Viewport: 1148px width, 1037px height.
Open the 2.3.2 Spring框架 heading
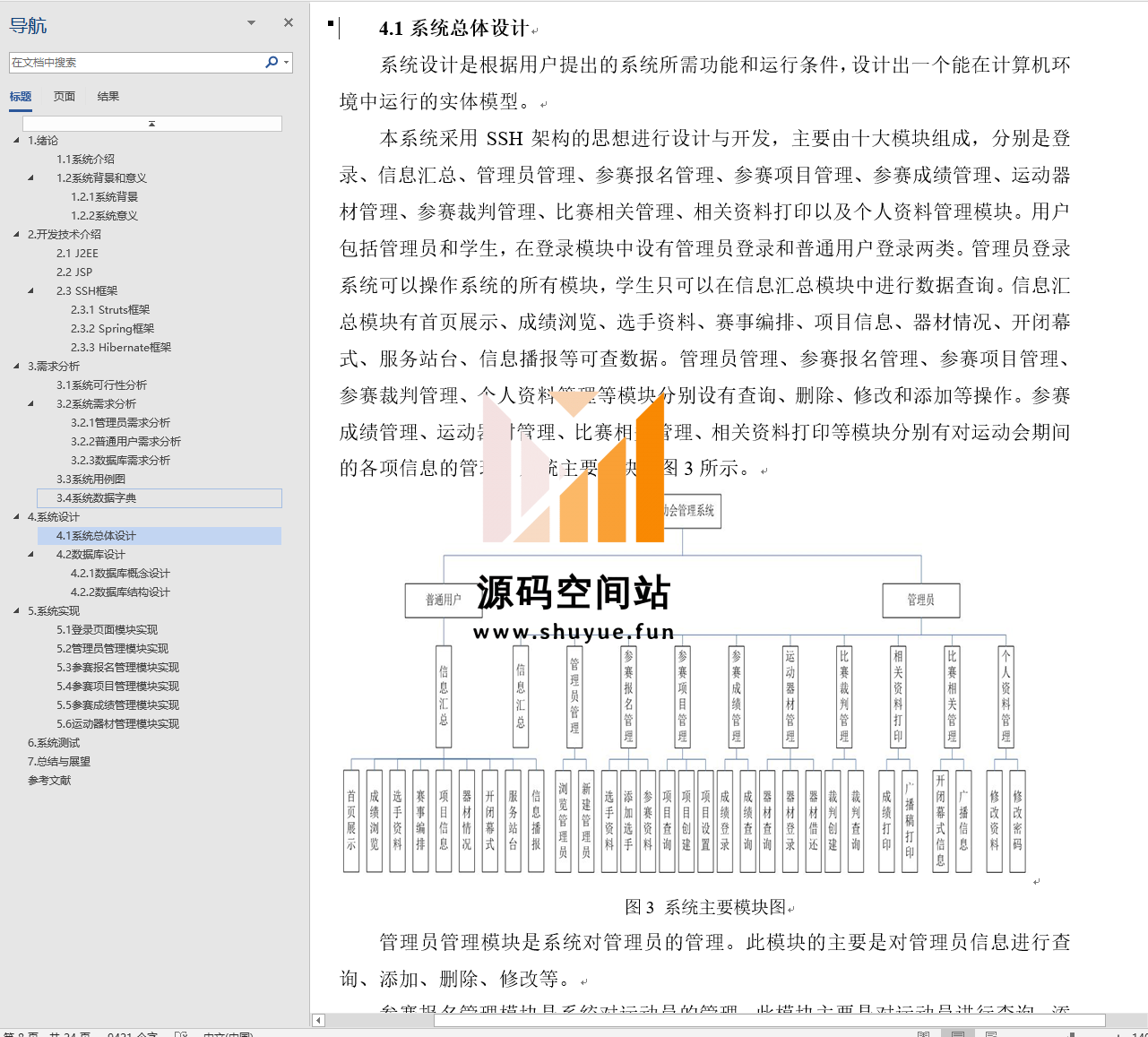coord(112,329)
